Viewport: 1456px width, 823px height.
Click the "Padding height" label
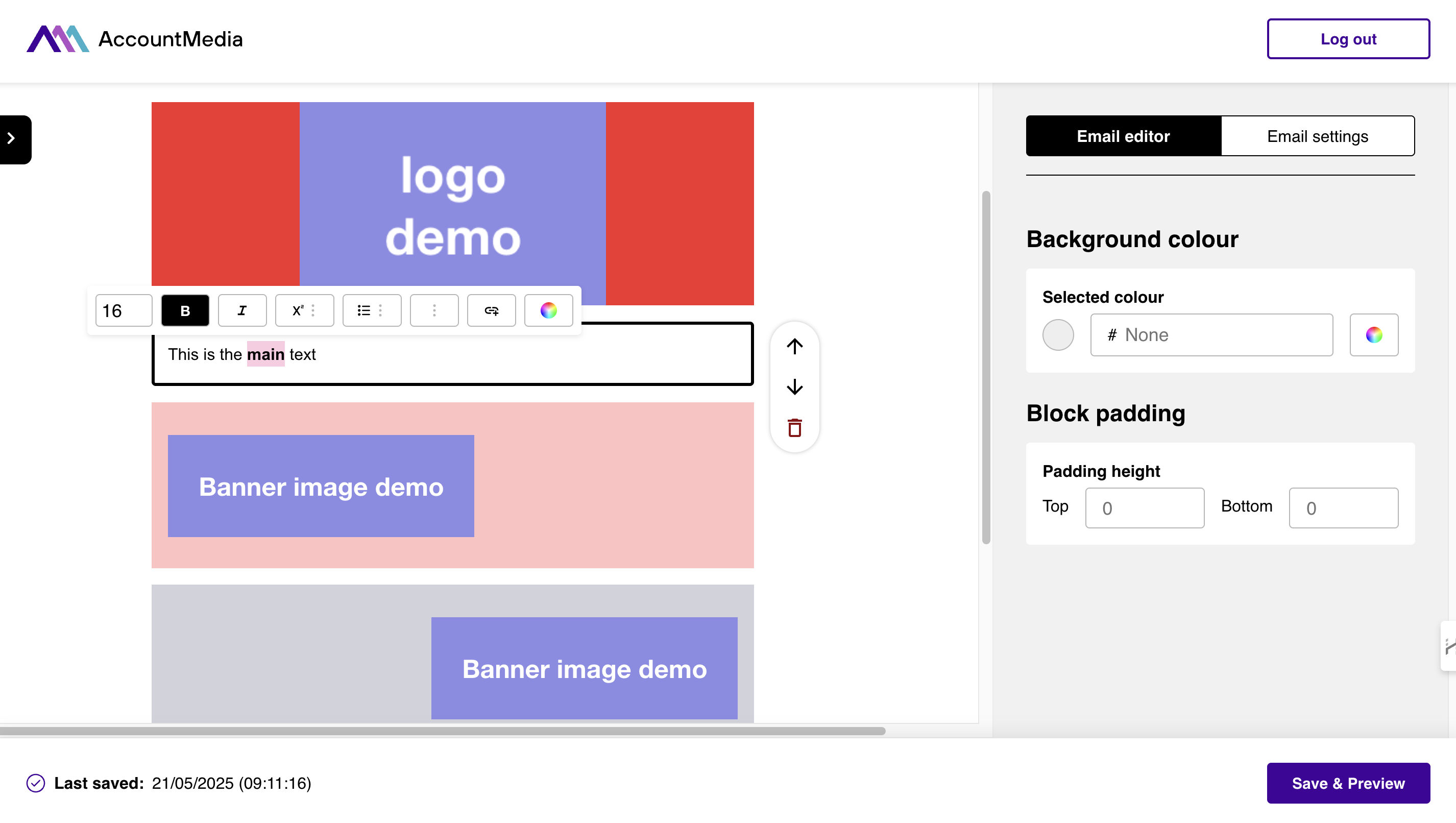coord(1101,471)
